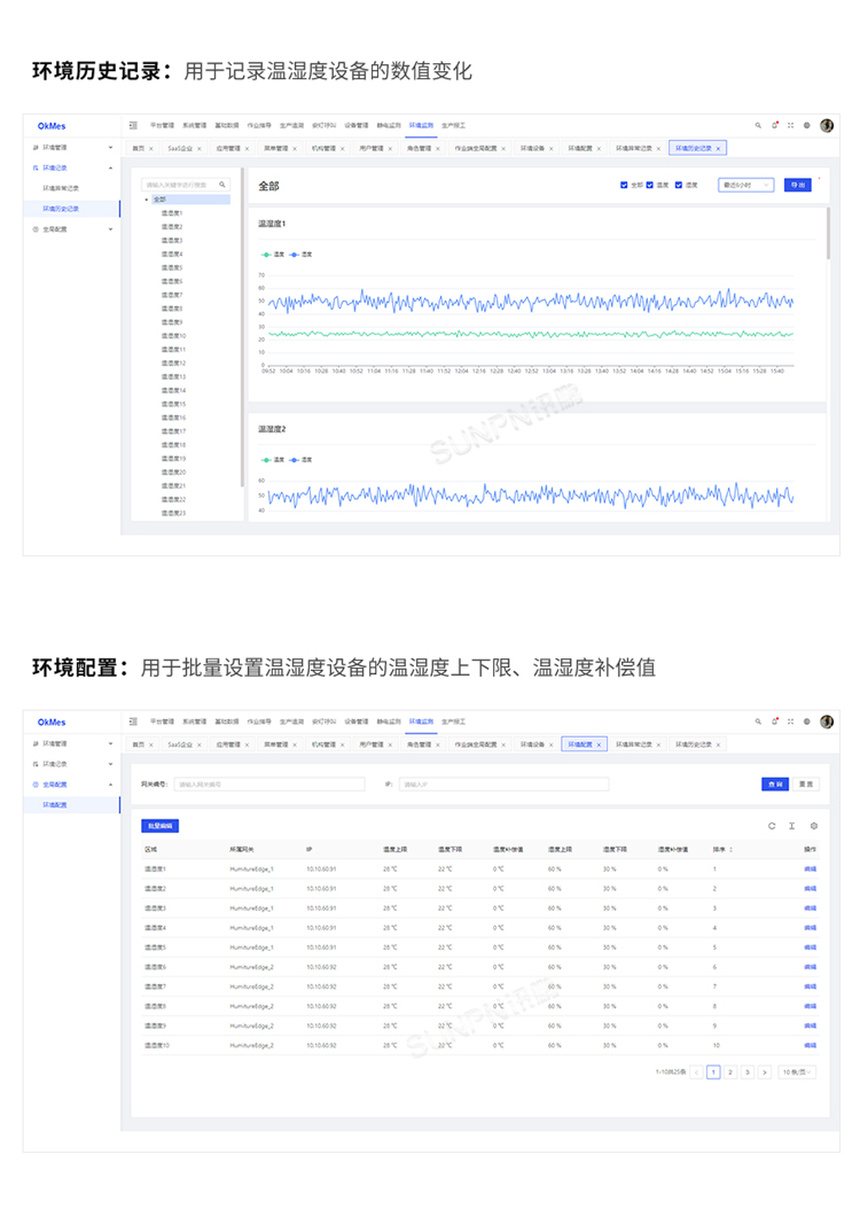
Task: Open 环境监测 top menu in 环境历史记录 screenshot
Action: click(x=421, y=126)
